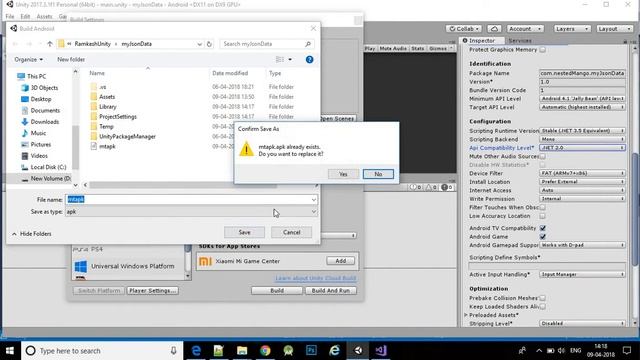Open Windows Start menu
Viewport: 640px width, 360px height.
click(x=10, y=351)
